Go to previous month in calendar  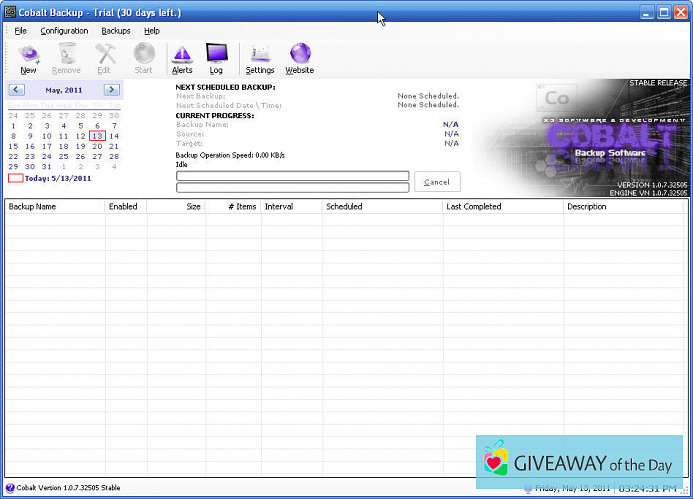pos(16,90)
